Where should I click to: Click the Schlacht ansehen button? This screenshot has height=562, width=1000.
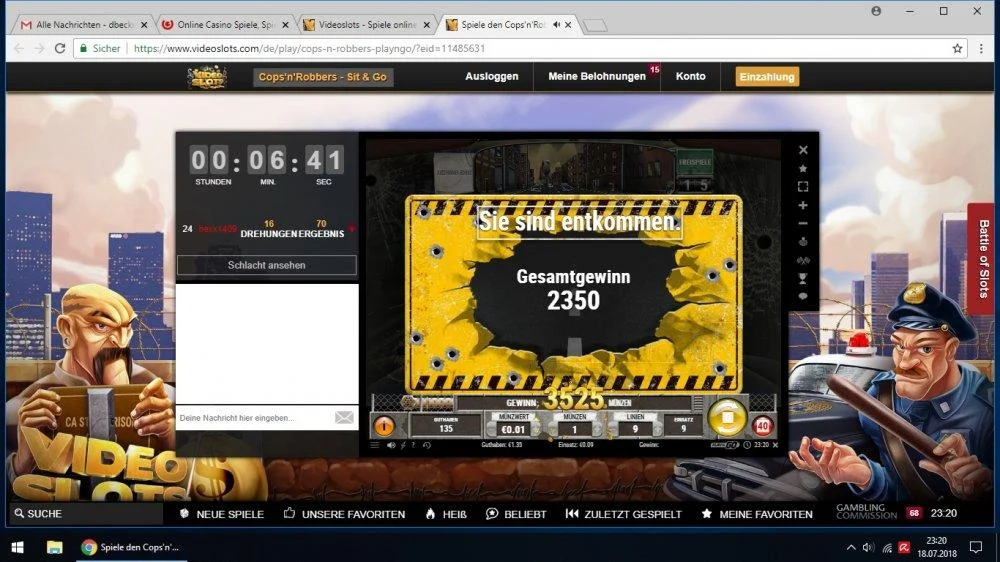tap(267, 265)
